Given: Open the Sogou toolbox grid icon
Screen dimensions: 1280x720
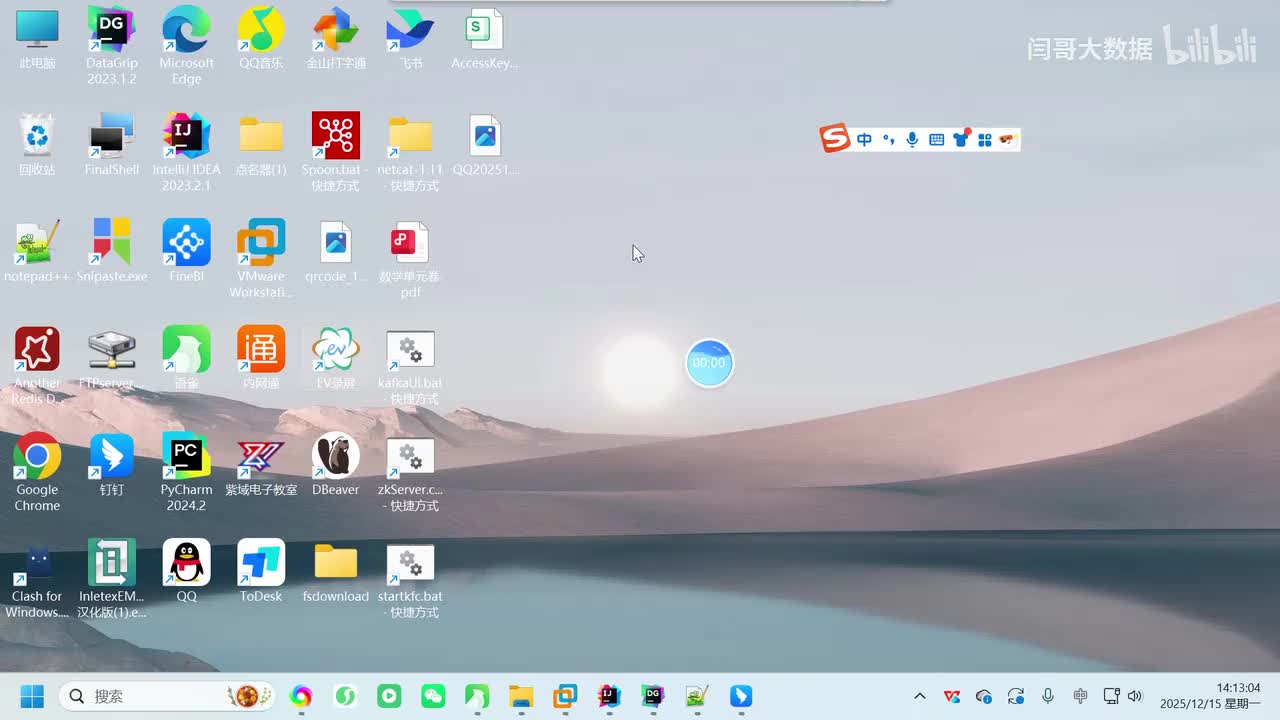Looking at the screenshot, I should click(x=985, y=140).
